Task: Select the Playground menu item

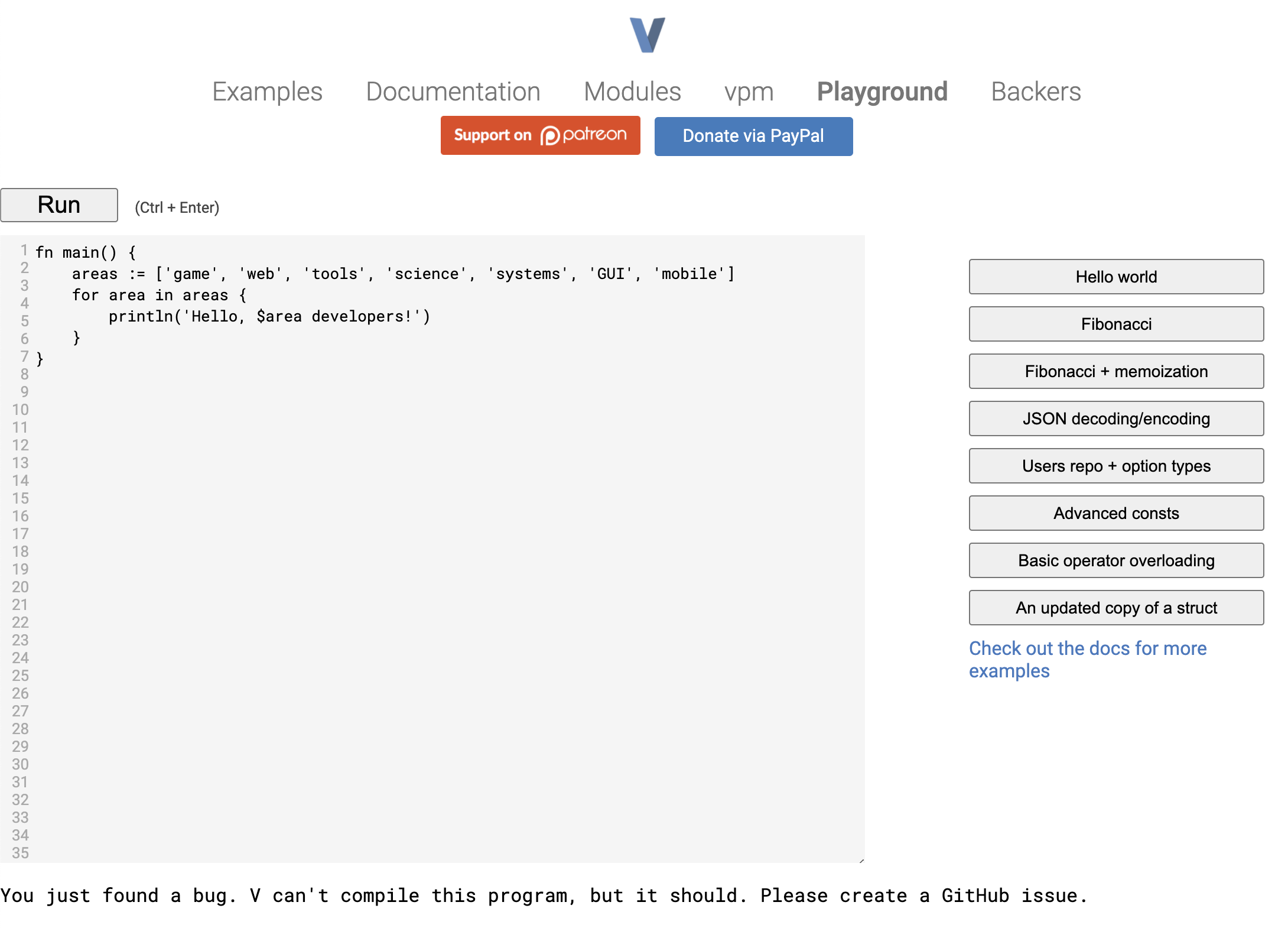Action: tap(882, 92)
